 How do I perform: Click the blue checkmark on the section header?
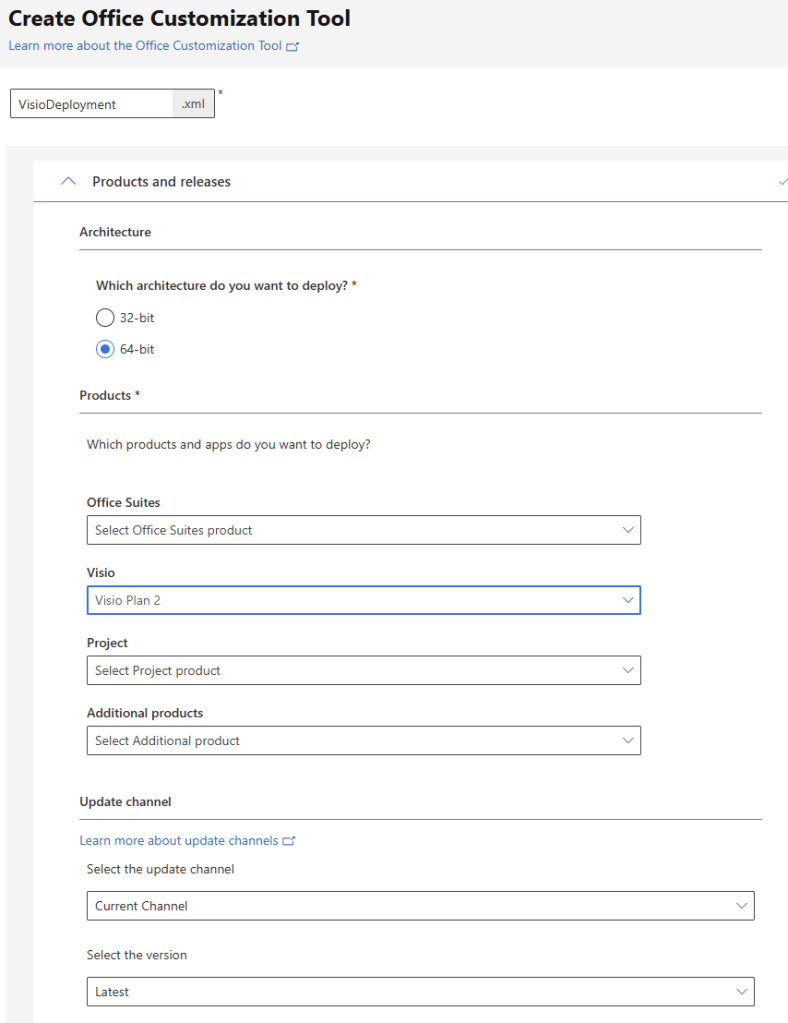[x=782, y=182]
